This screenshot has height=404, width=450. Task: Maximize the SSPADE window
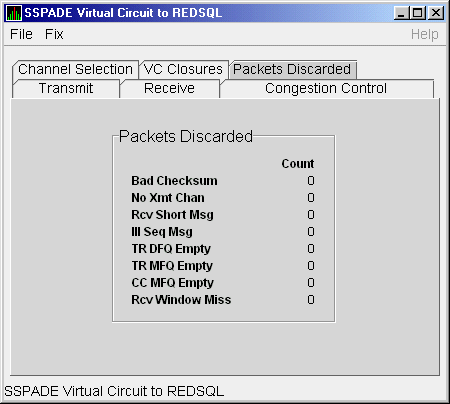(x=418, y=13)
